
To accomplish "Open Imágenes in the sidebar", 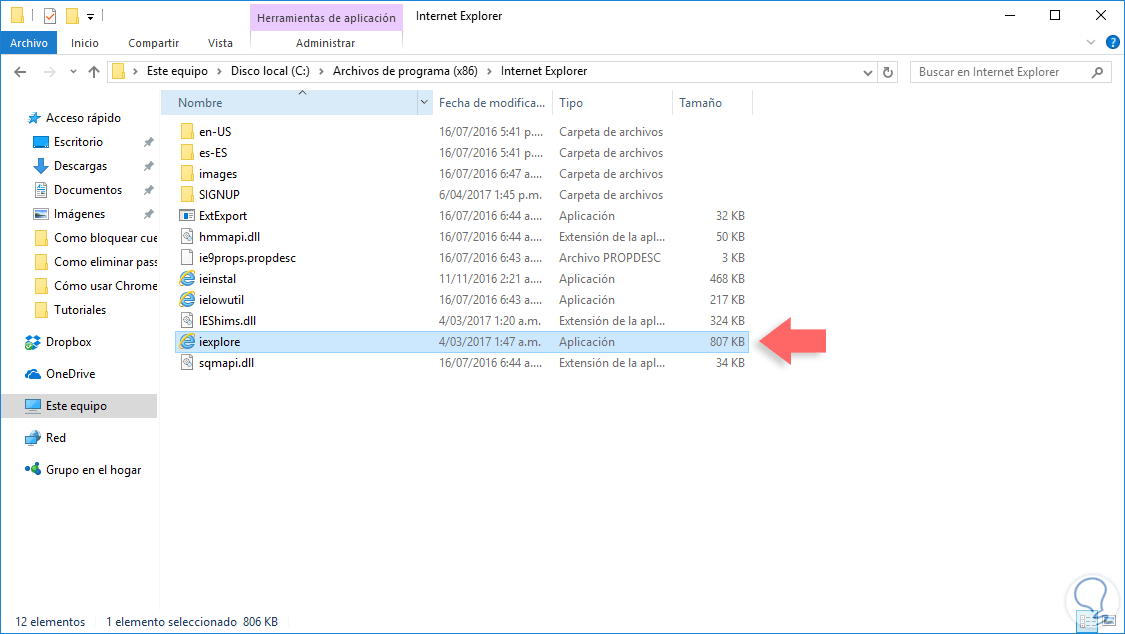I will pos(79,214).
